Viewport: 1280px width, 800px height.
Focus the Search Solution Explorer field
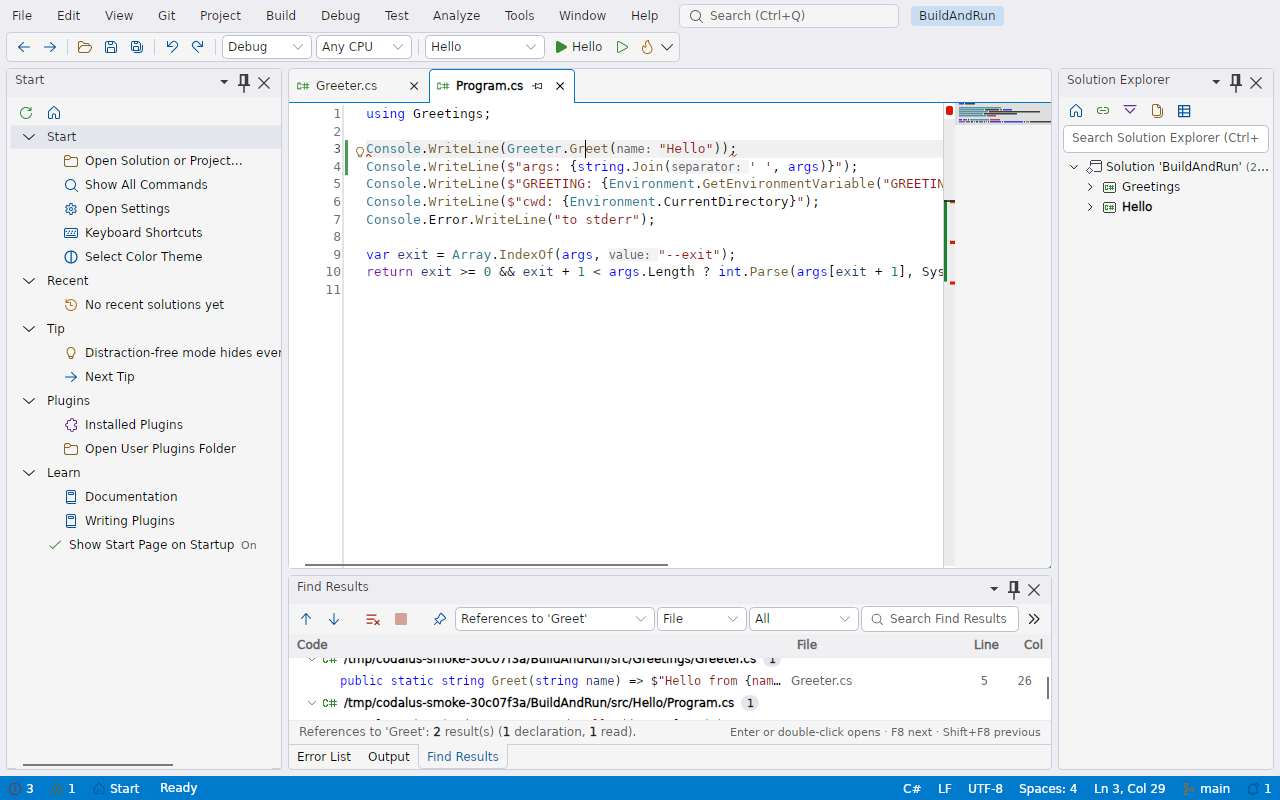click(x=1166, y=138)
